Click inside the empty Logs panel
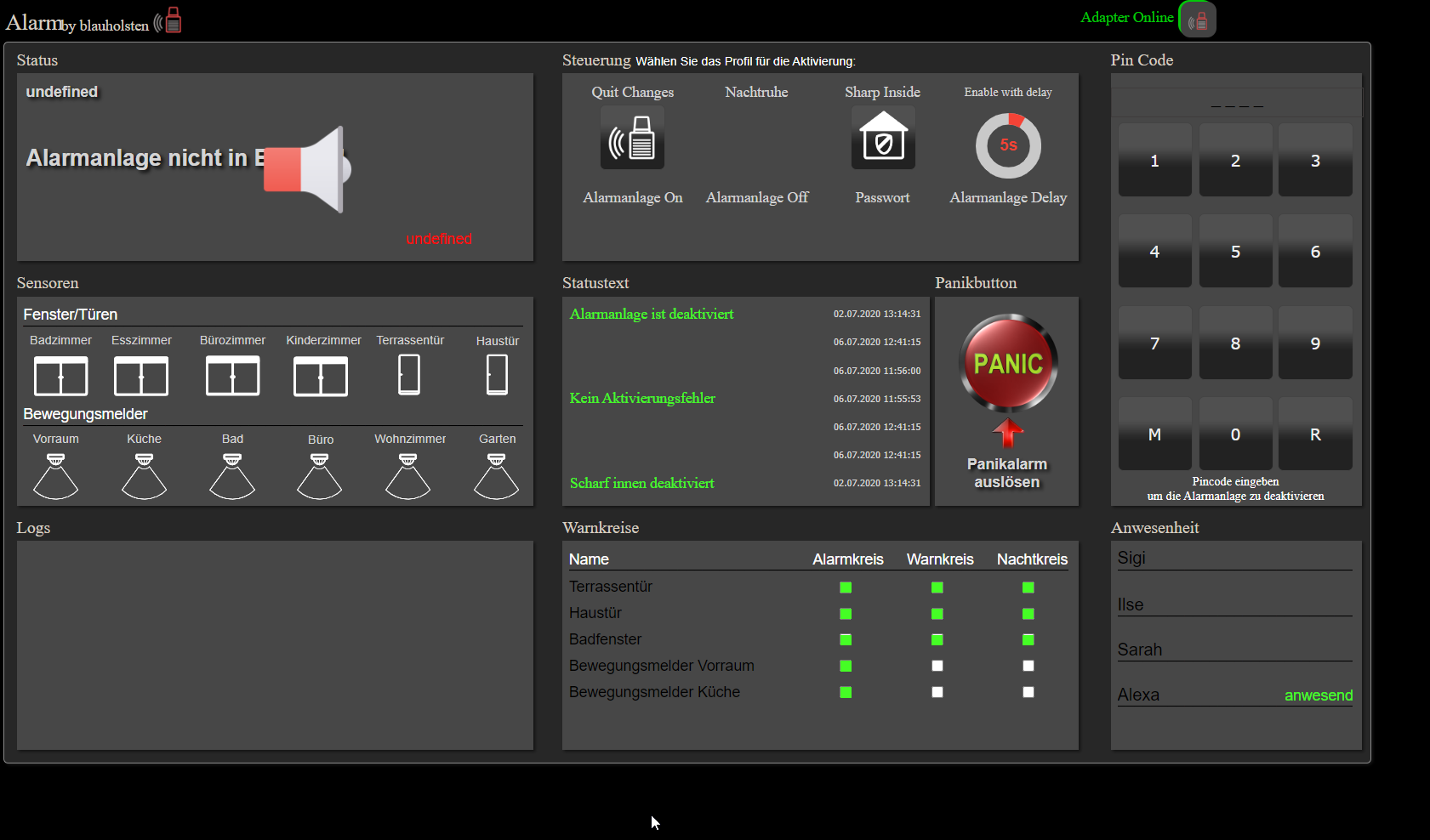Viewport: 1430px width, 840px height. [275, 645]
